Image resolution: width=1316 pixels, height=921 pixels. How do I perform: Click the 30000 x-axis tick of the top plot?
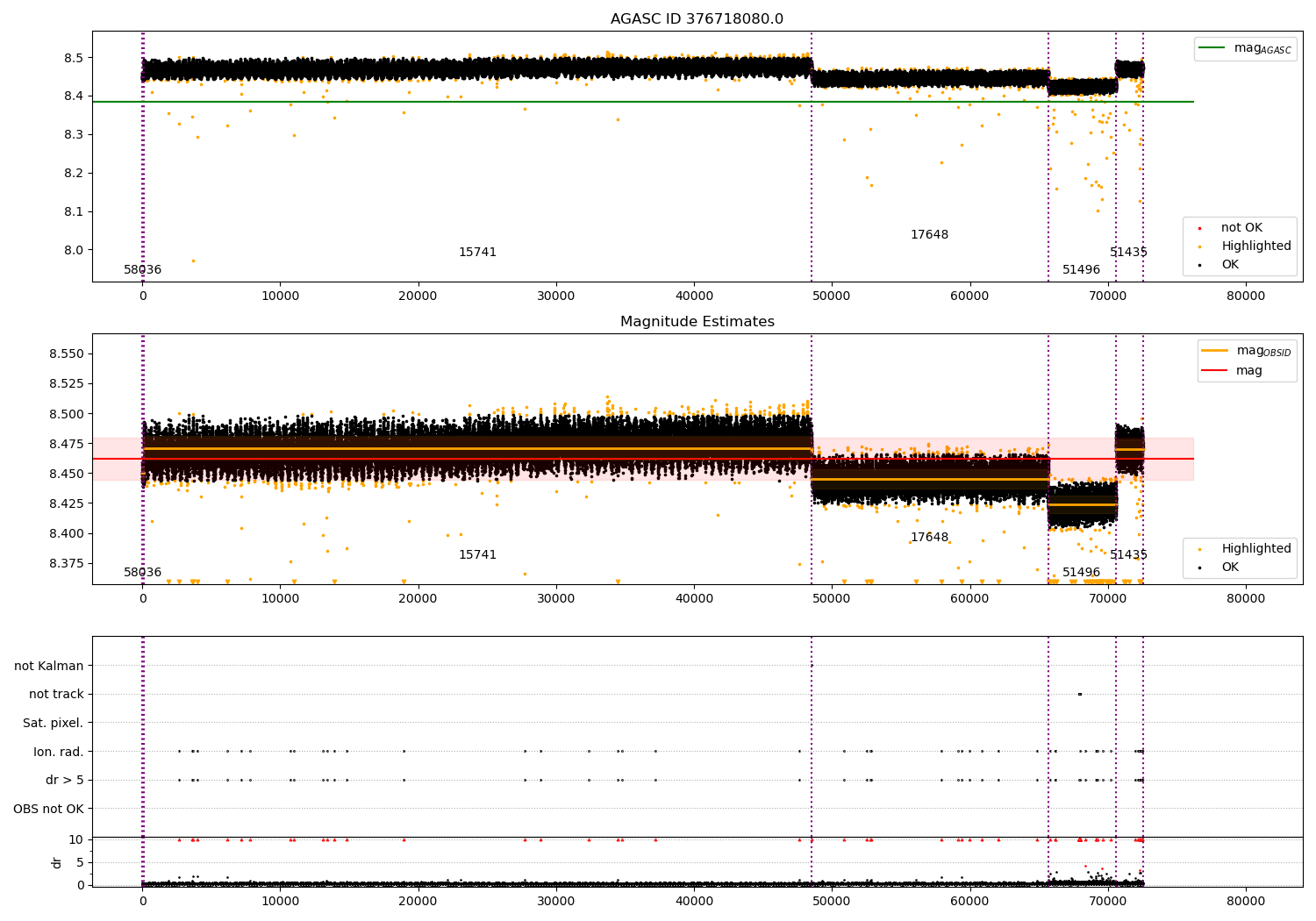tap(556, 296)
